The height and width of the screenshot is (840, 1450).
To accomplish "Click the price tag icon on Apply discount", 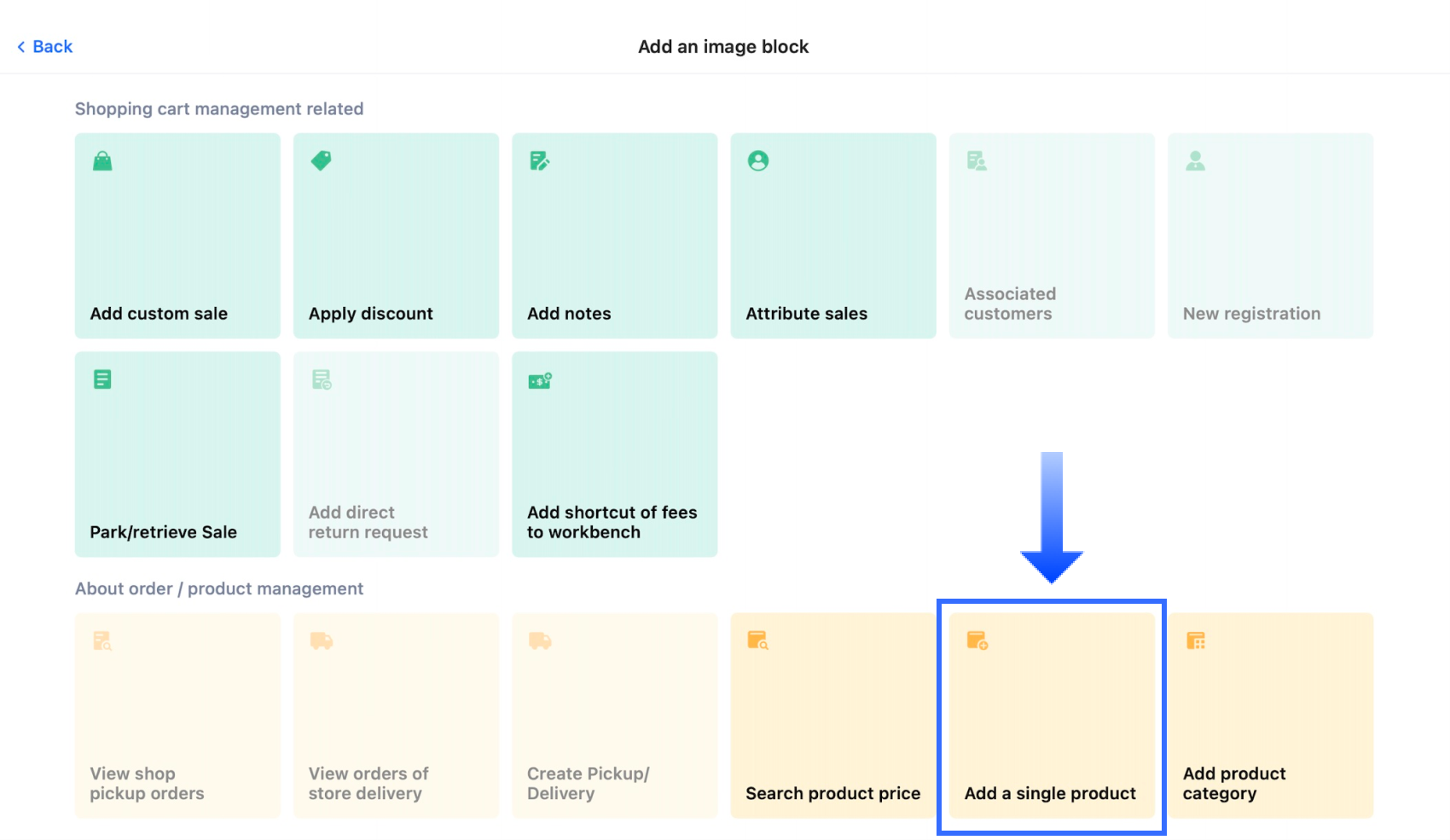I will tap(321, 160).
